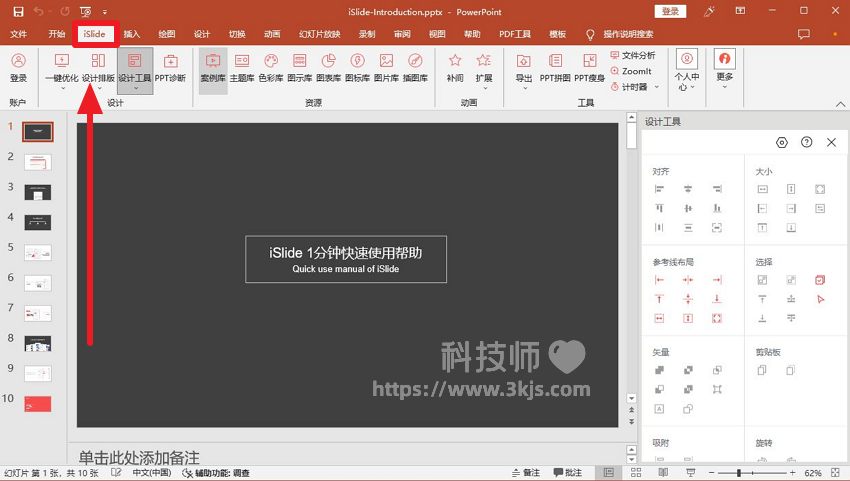
Task: Open the quick access toolbar customize dropdown
Action: point(105,12)
